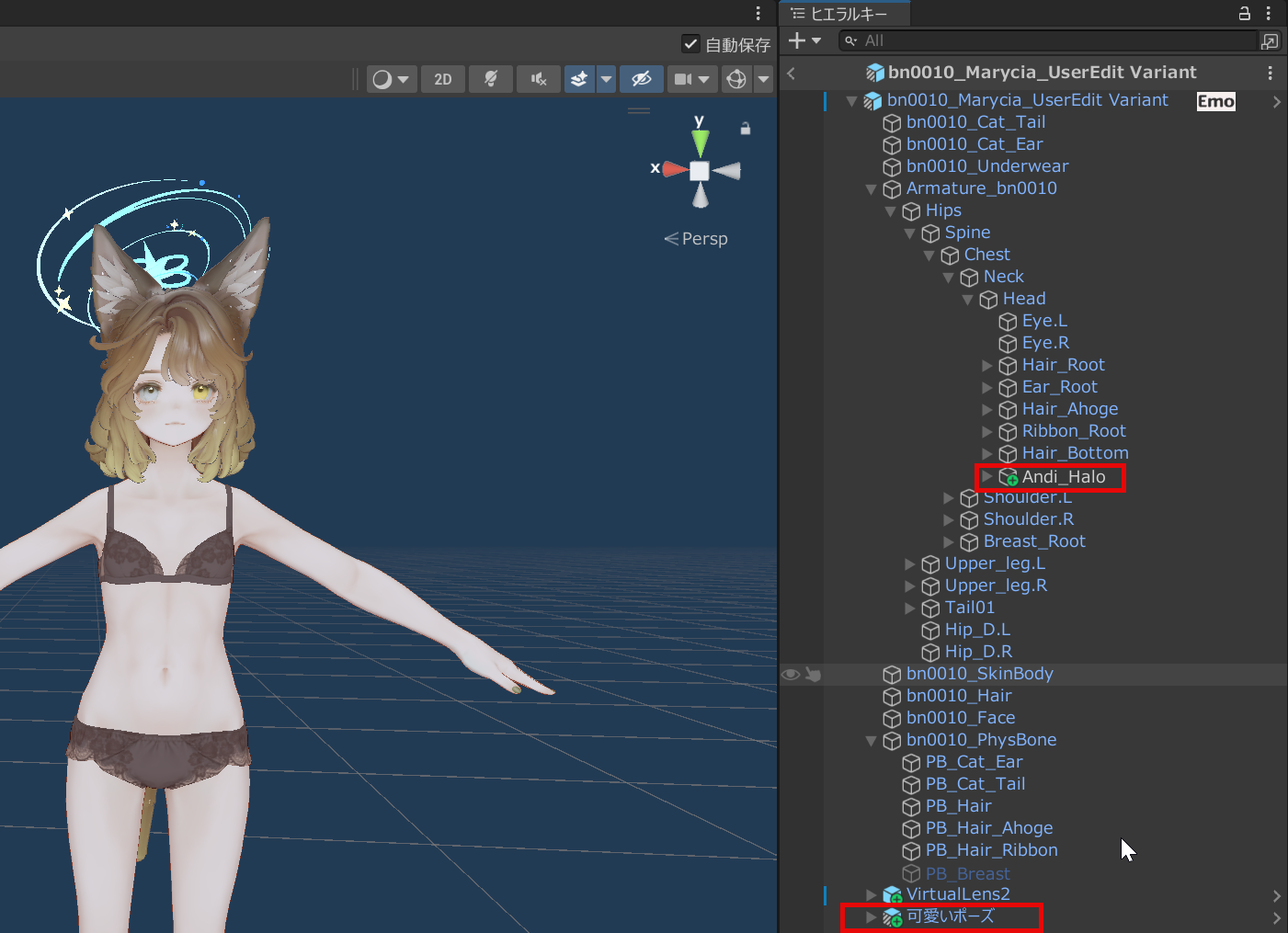
Task: Expand the Shoulder.R node
Action: 949,520
